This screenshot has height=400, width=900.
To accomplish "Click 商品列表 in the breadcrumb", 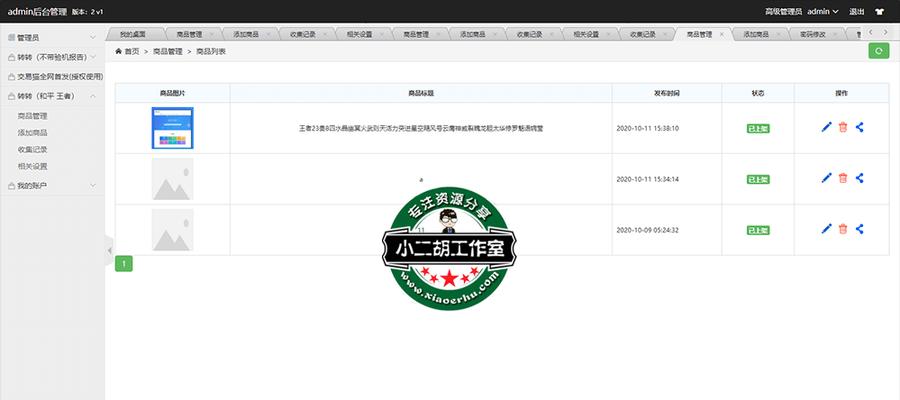I will (x=211, y=51).
